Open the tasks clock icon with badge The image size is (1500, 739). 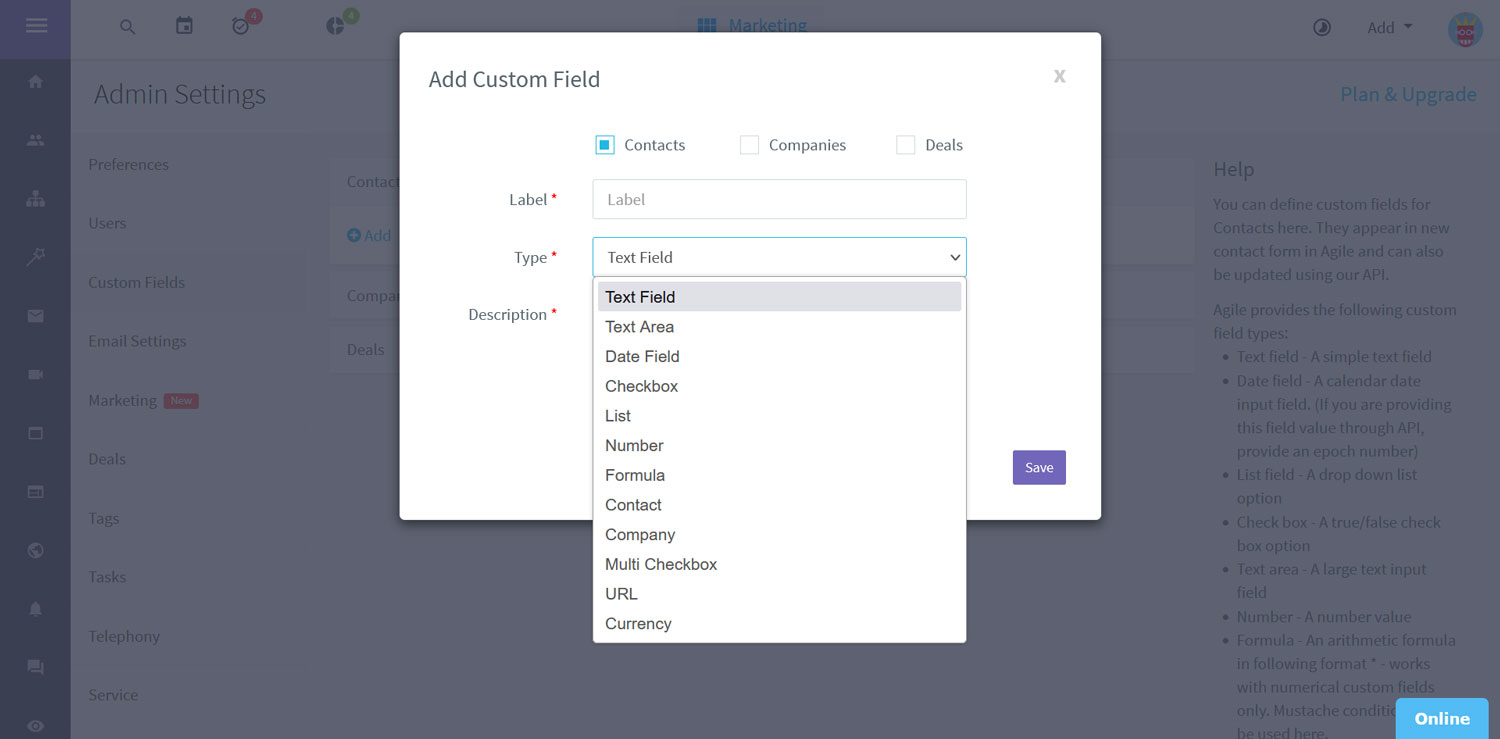pos(241,26)
